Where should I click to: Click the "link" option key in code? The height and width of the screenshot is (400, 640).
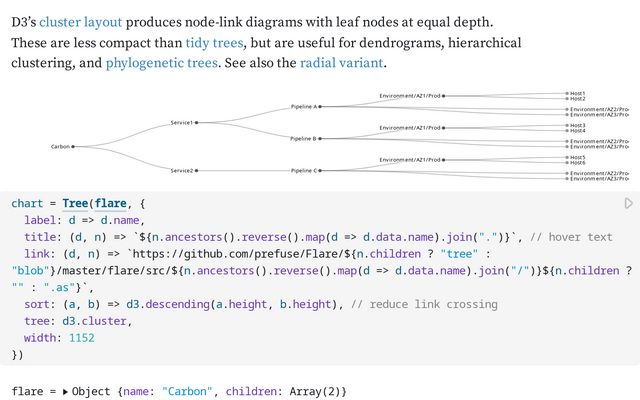click(x=37, y=254)
